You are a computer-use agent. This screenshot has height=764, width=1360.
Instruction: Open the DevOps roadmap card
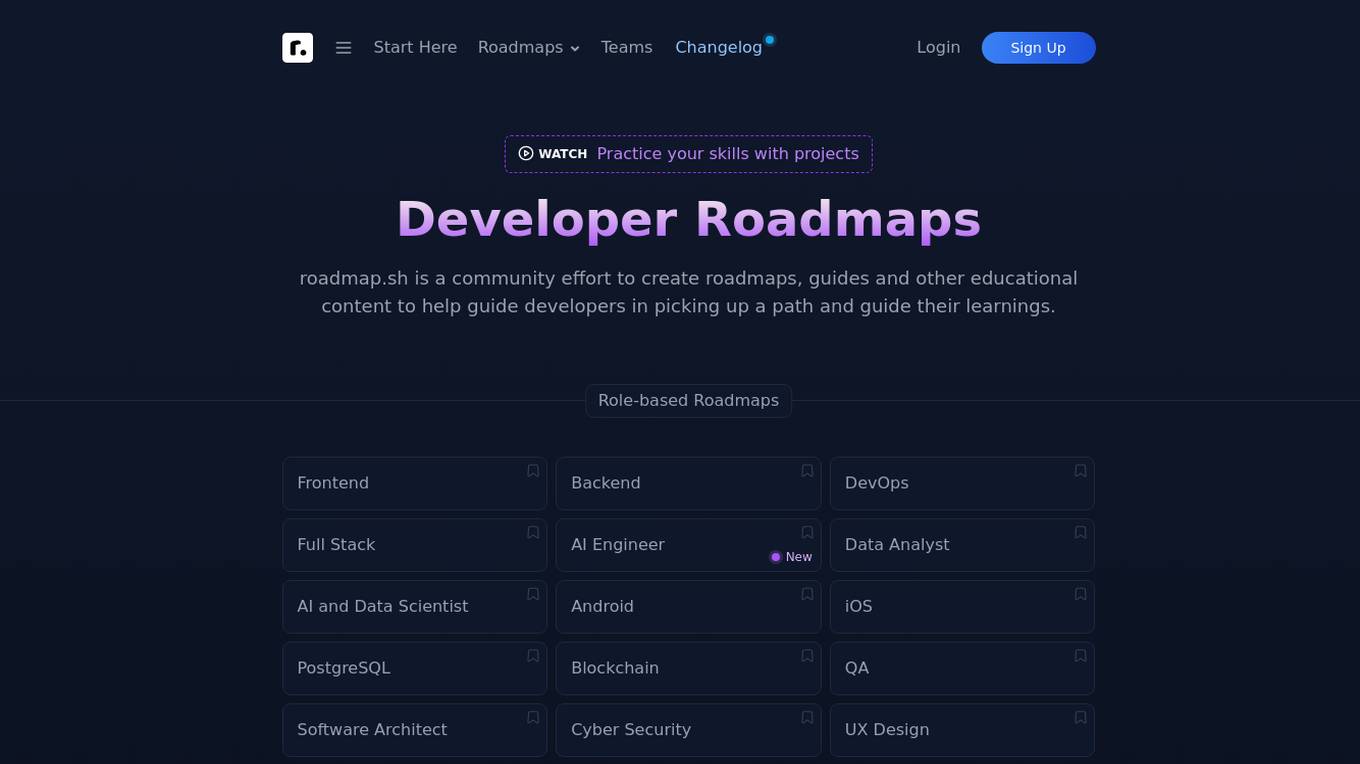962,484
